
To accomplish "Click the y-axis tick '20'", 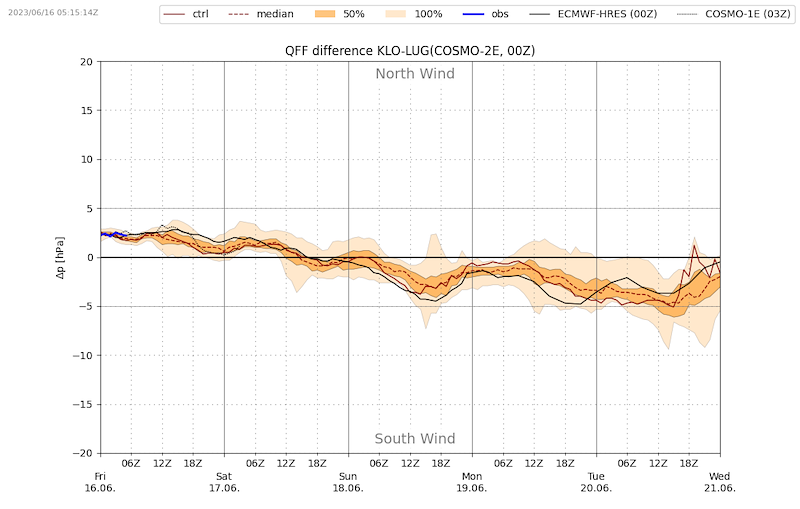I will 87,62.
